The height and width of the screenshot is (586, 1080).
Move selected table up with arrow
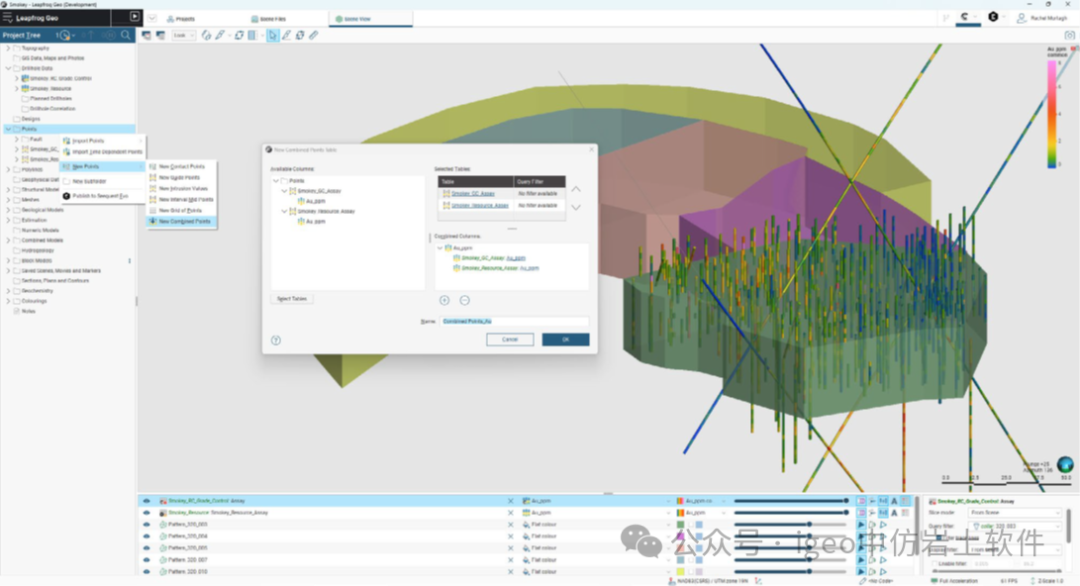[x=576, y=189]
